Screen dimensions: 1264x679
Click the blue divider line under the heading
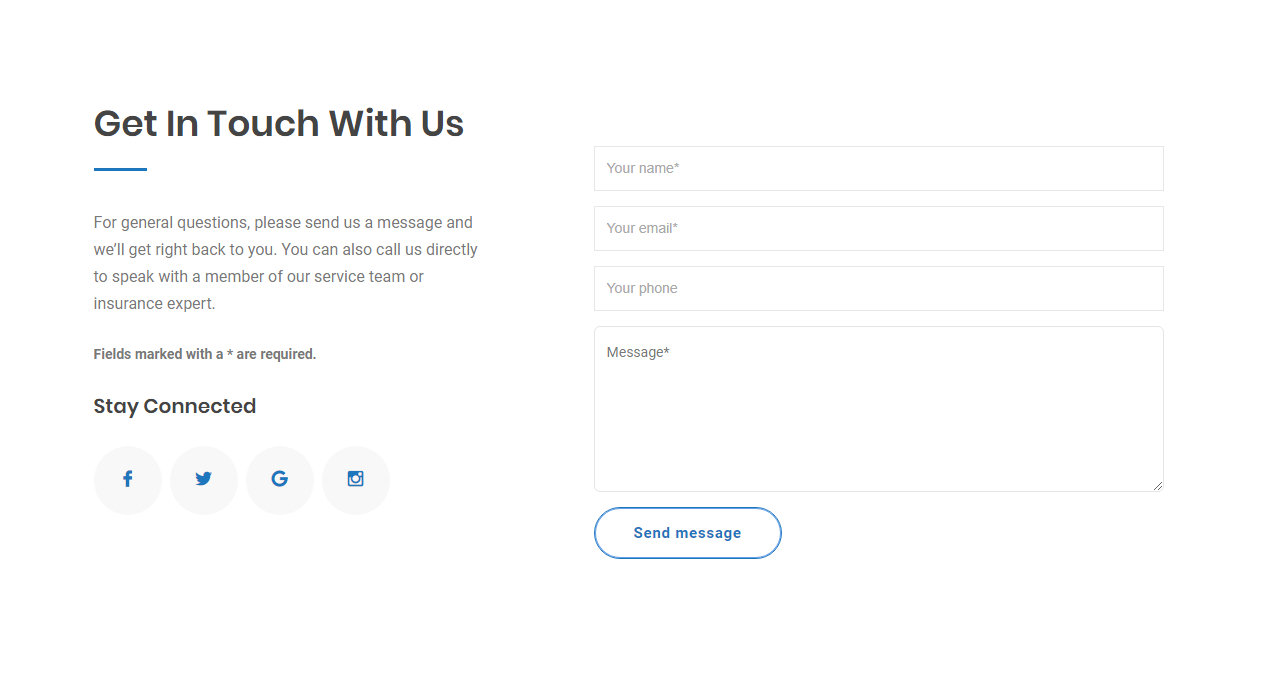pyautogui.click(x=120, y=169)
